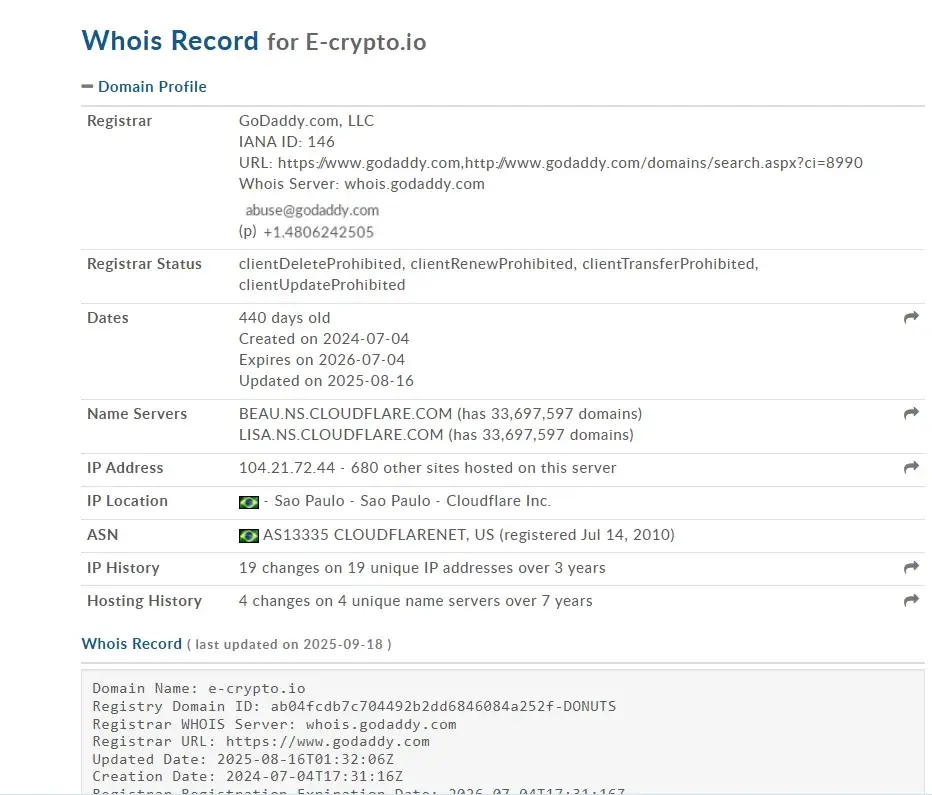Click the Registrar WHOIS Server raw line
932x795 pixels.
(x=274, y=724)
